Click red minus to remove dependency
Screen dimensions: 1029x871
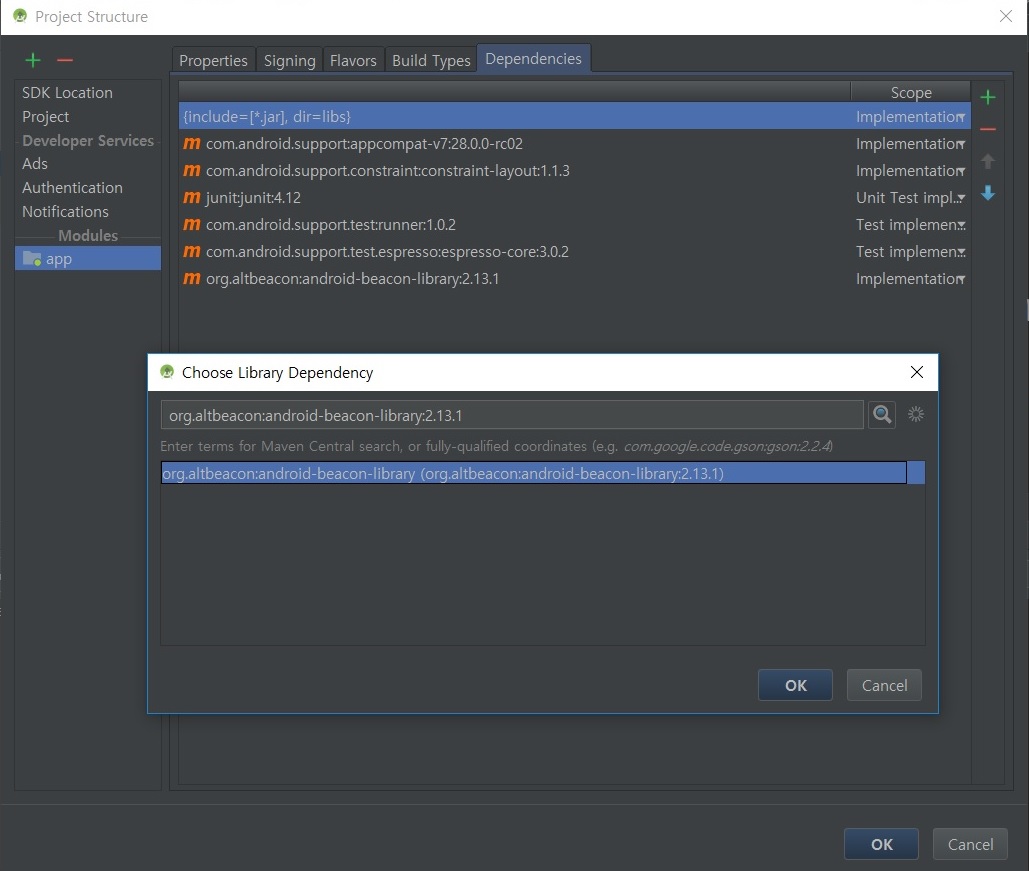tap(988, 130)
